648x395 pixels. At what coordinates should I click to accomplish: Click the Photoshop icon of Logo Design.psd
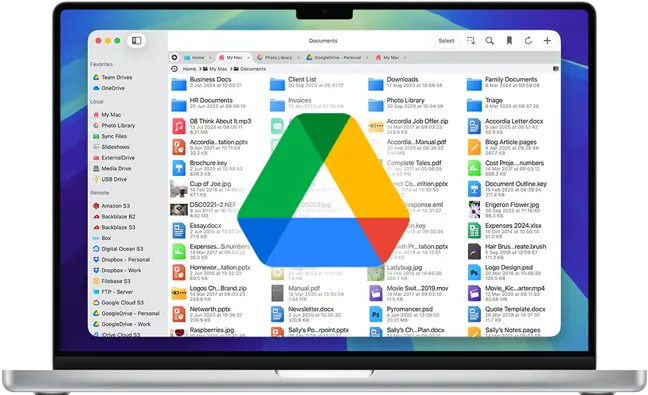point(474,272)
